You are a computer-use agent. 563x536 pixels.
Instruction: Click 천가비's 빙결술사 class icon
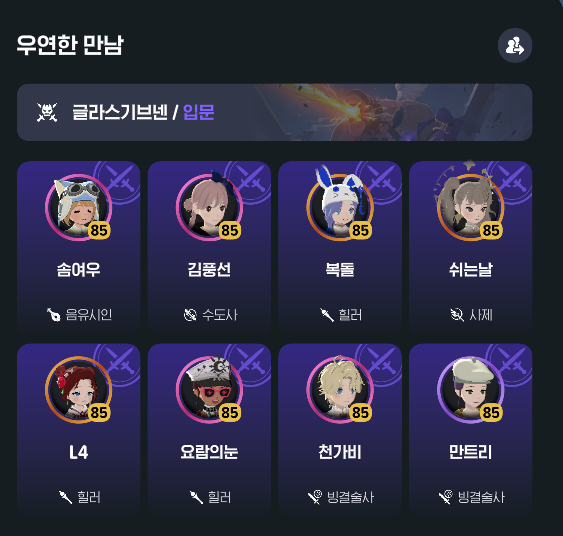tap(315, 497)
